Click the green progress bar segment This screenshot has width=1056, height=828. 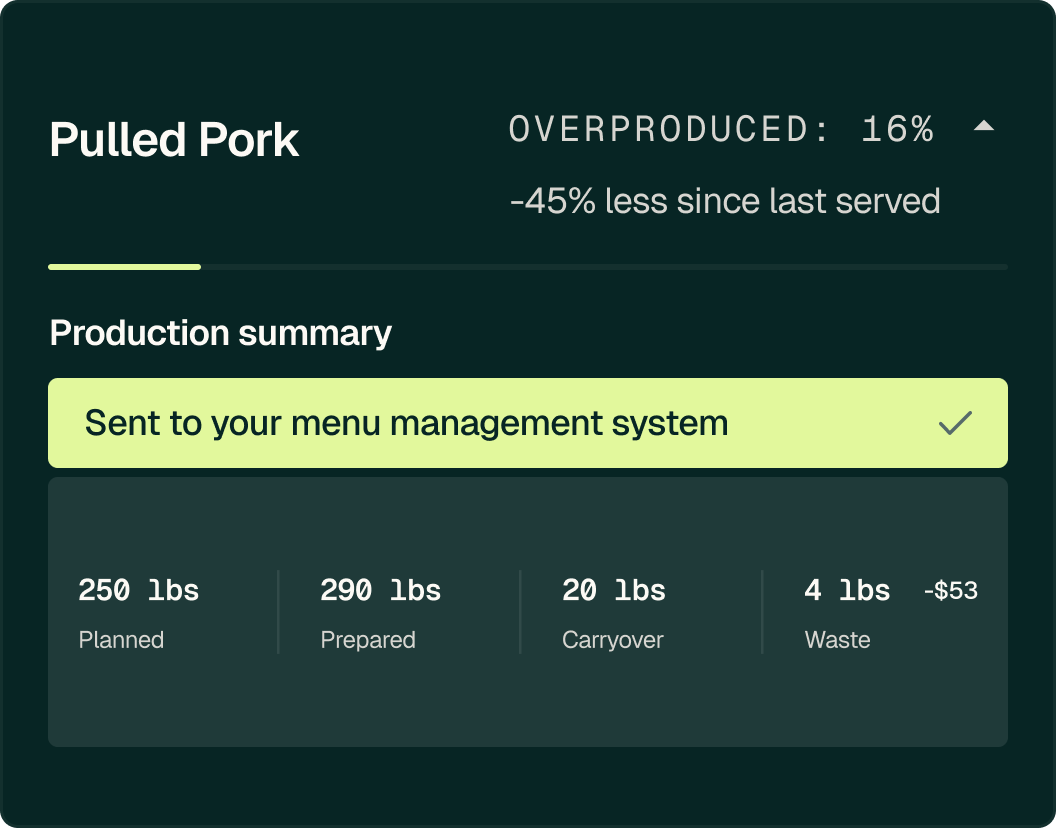124,267
